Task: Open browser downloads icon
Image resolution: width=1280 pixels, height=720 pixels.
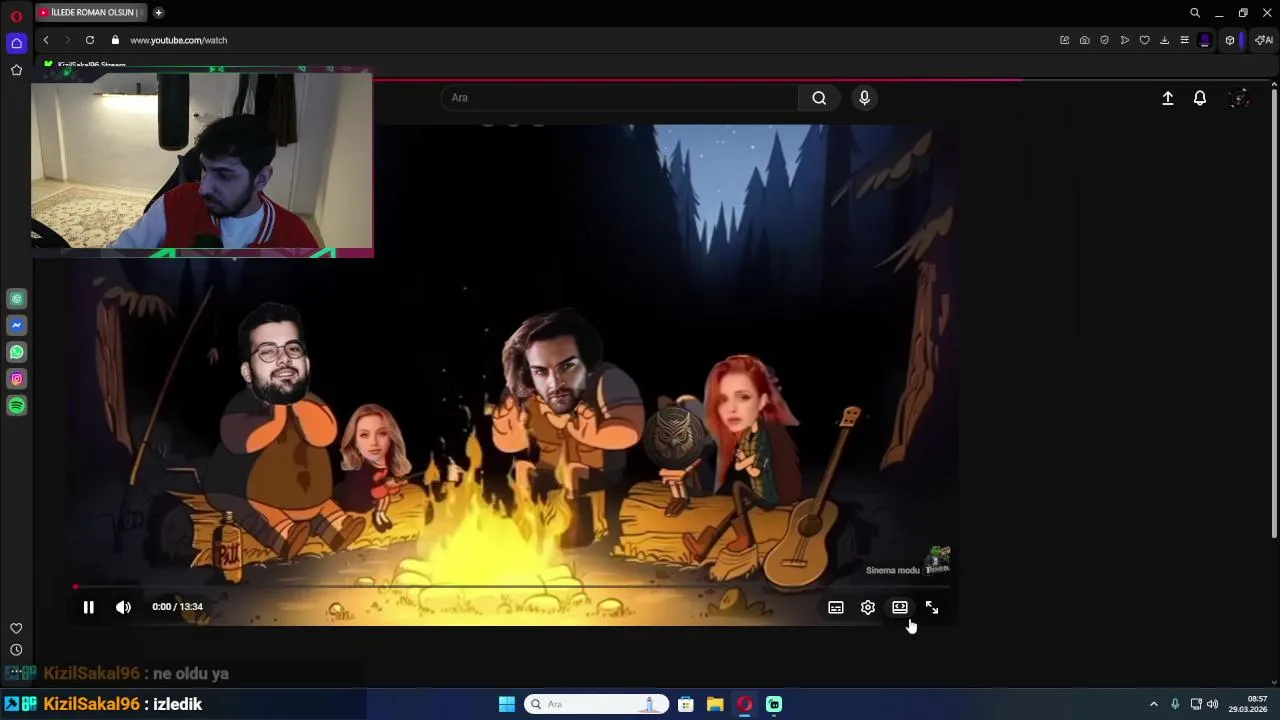Action: click(x=1164, y=40)
